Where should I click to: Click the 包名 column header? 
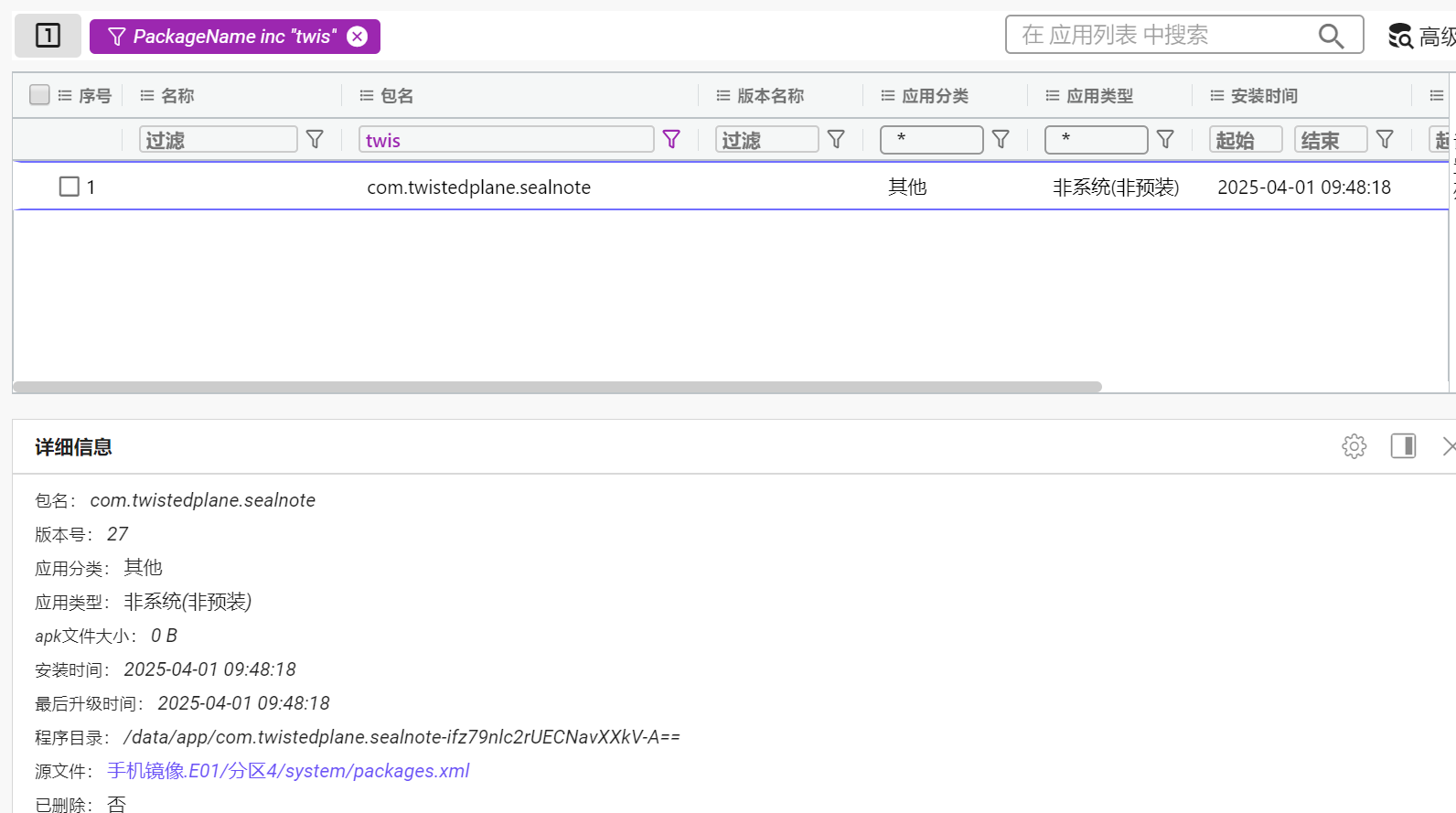tap(397, 95)
